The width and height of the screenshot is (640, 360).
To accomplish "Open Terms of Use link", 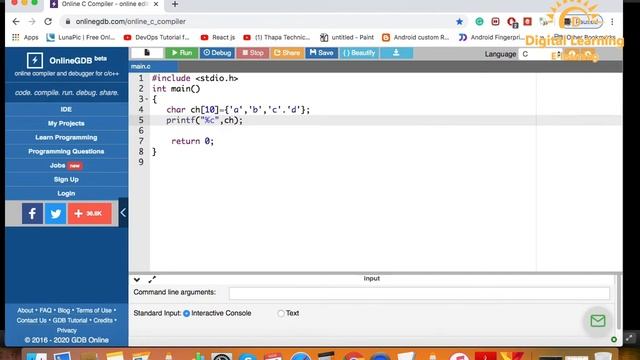I will click(x=94, y=310).
